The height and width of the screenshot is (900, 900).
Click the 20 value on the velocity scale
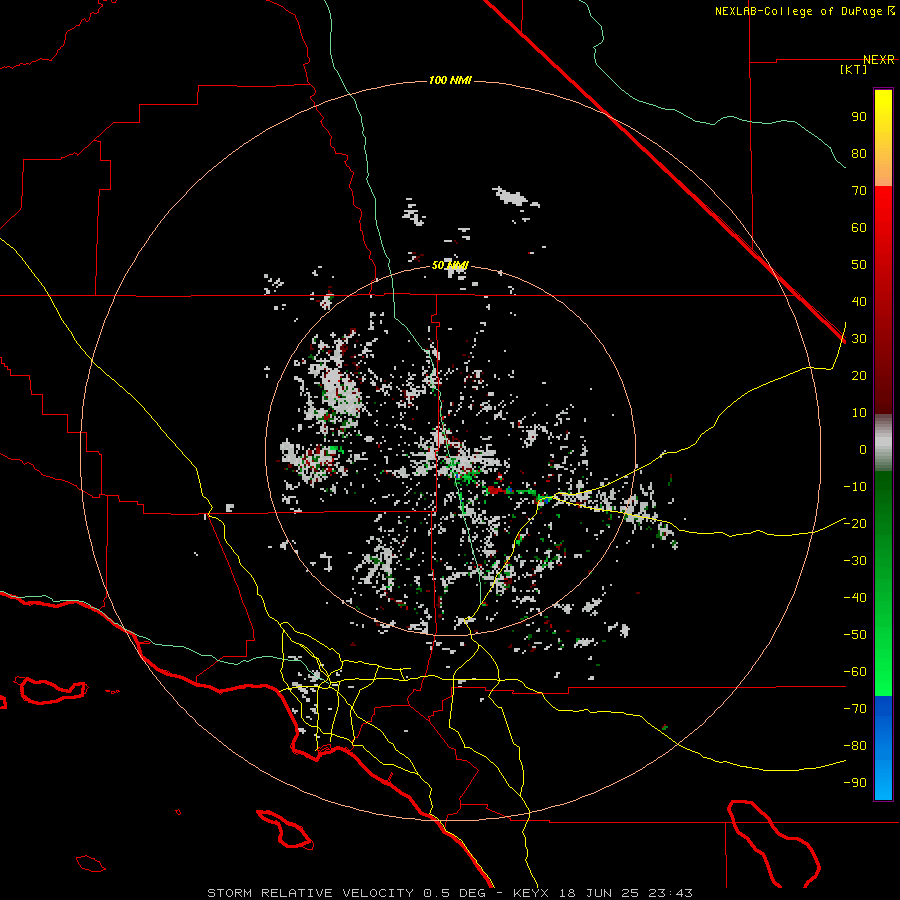(859, 375)
